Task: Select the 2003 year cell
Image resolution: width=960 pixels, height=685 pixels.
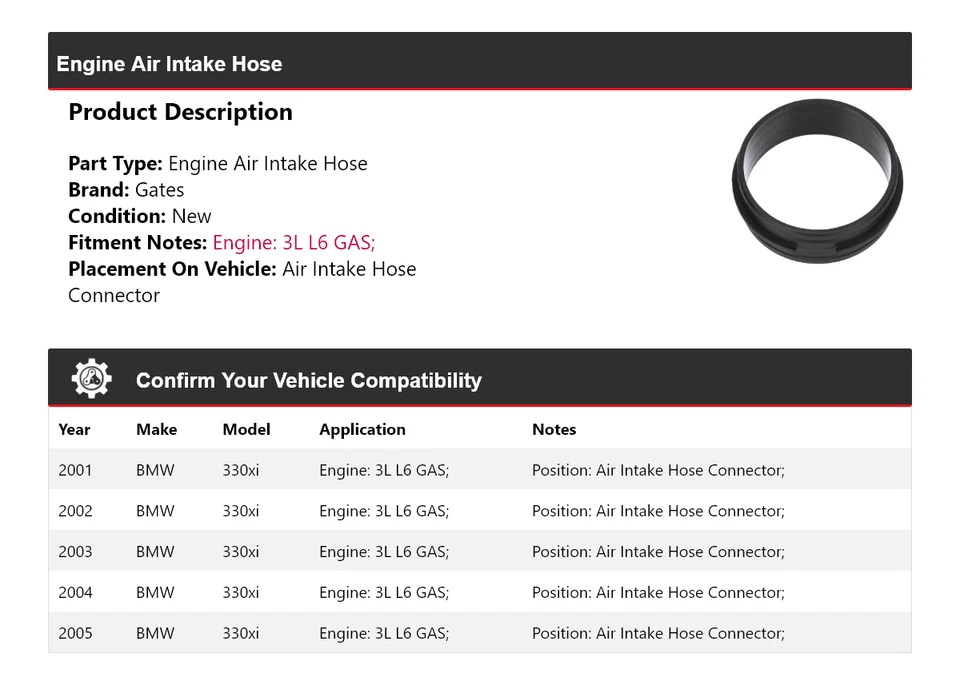Action: (x=75, y=552)
